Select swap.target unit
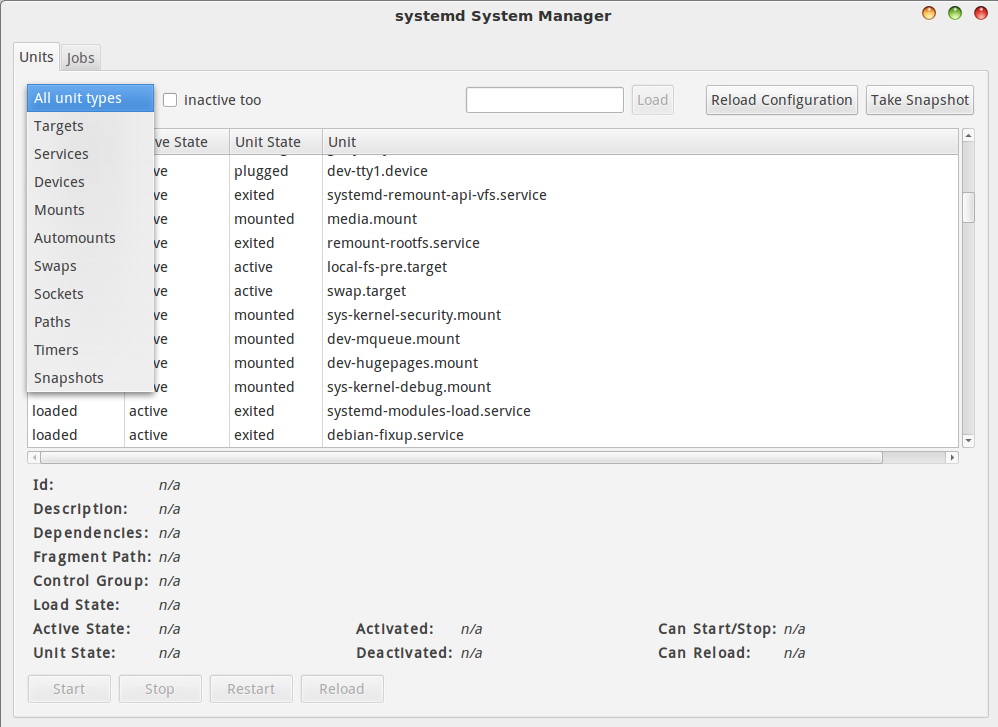998x727 pixels. 366,292
